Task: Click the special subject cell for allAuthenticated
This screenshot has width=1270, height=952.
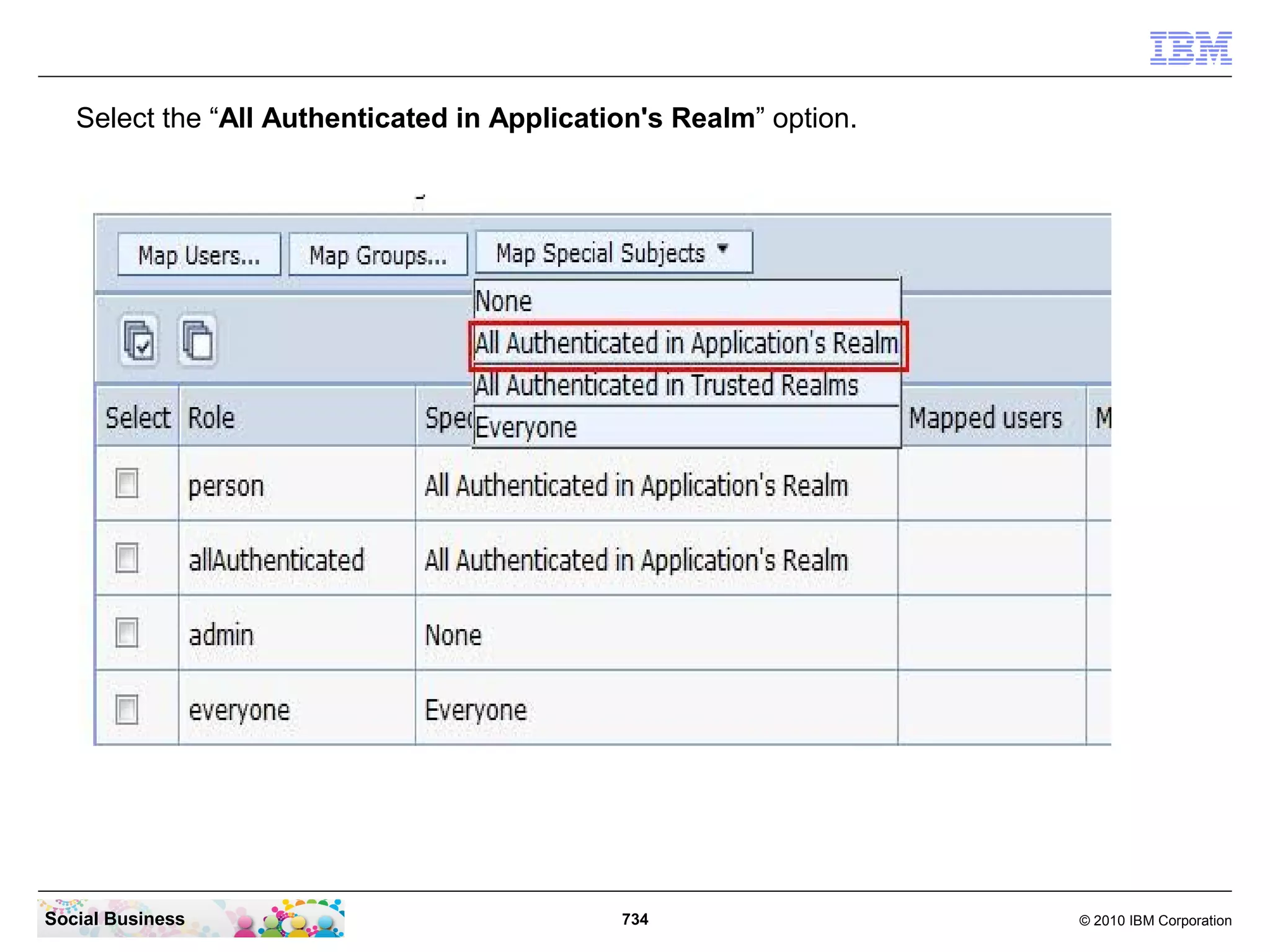Action: [657, 559]
